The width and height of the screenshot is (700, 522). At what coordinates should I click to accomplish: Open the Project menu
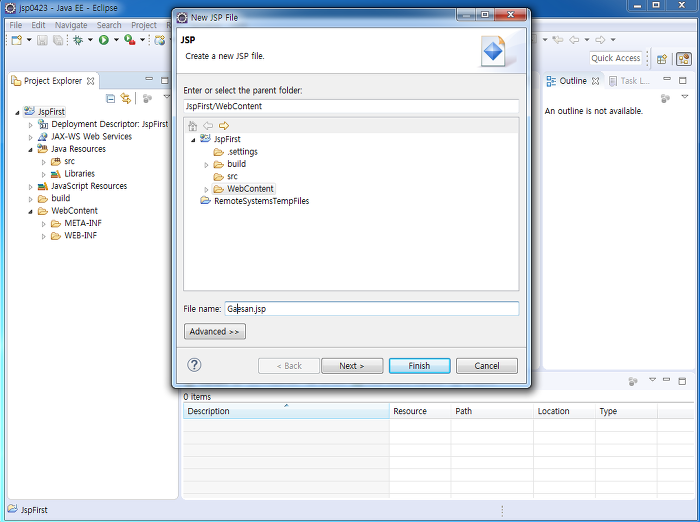(144, 25)
